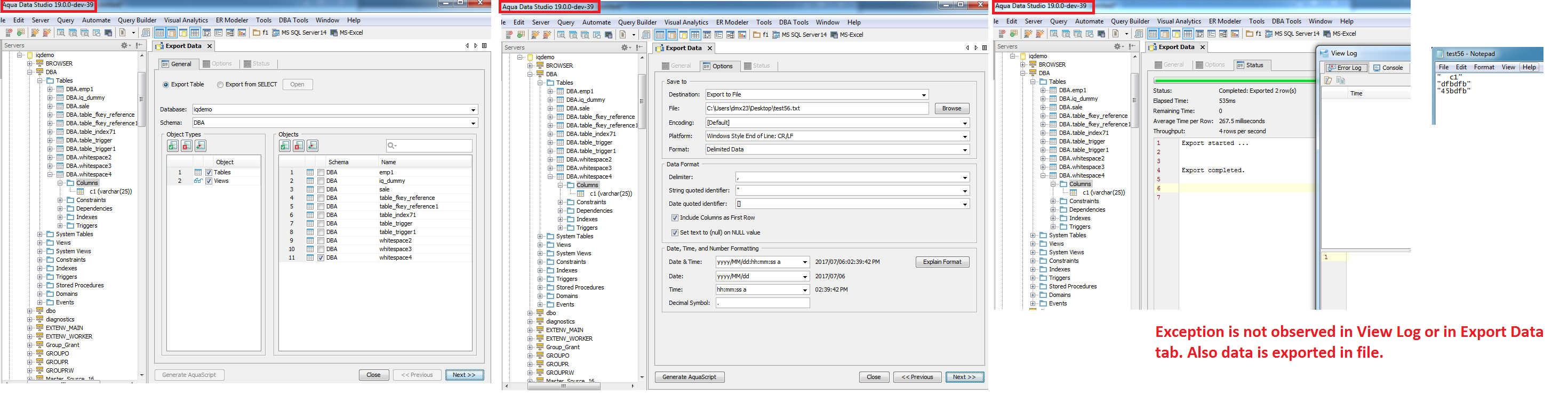This screenshot has width=1568, height=403.
Task: Click the check-all icon in the Objects panel
Action: click(285, 146)
